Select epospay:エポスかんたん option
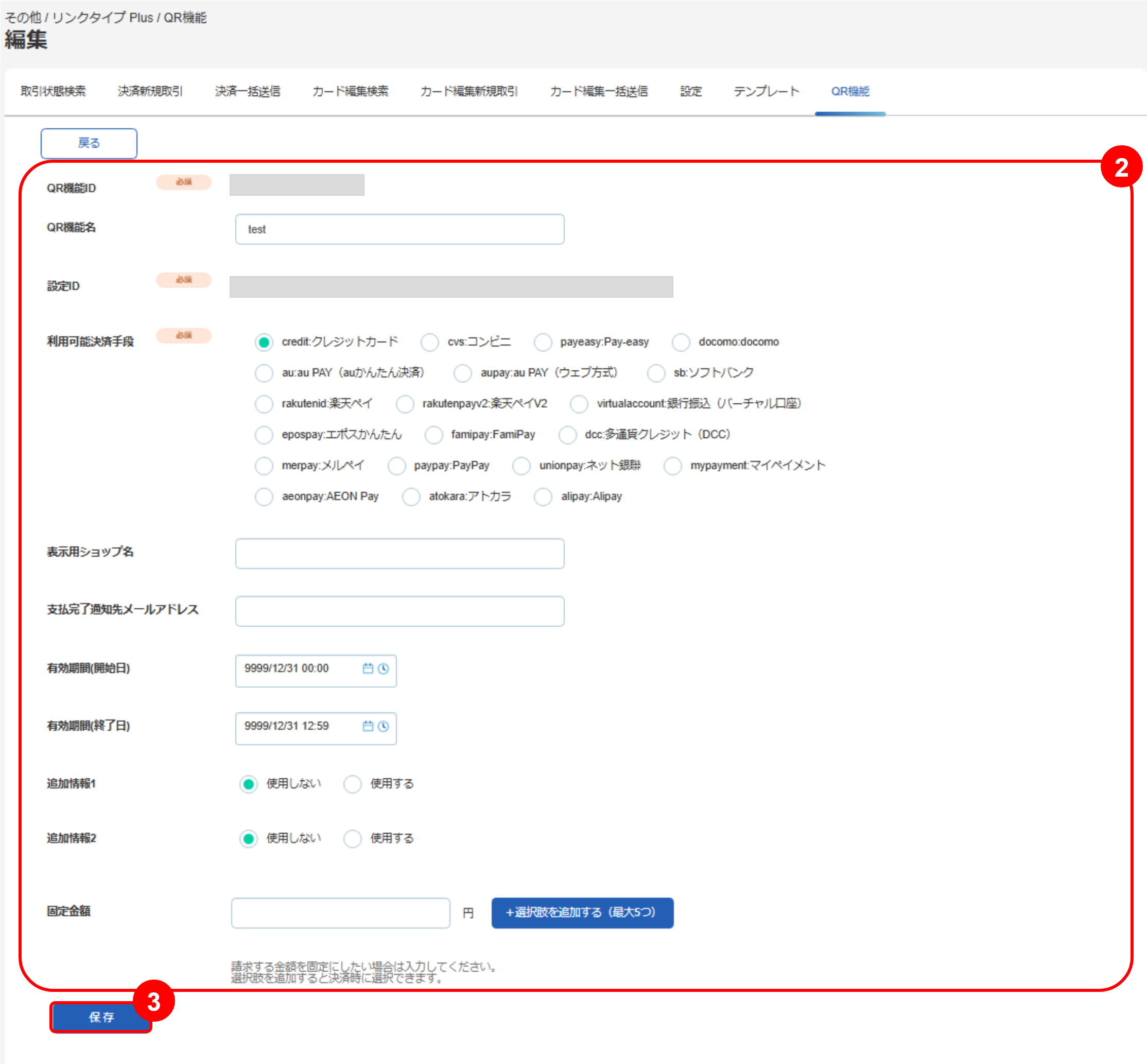Viewport: 1147px width, 1064px height. click(264, 435)
